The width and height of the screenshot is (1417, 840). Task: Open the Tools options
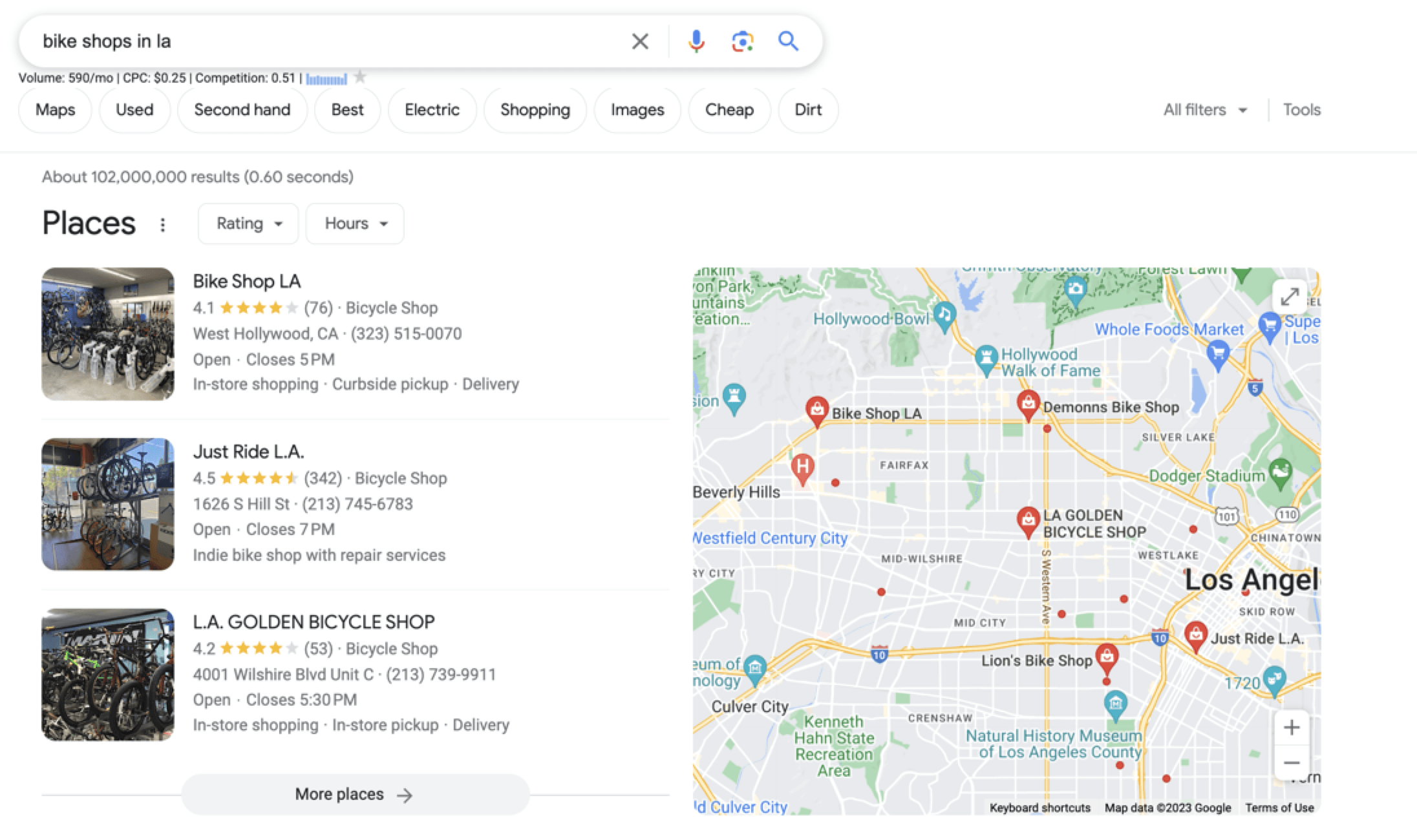(1301, 110)
